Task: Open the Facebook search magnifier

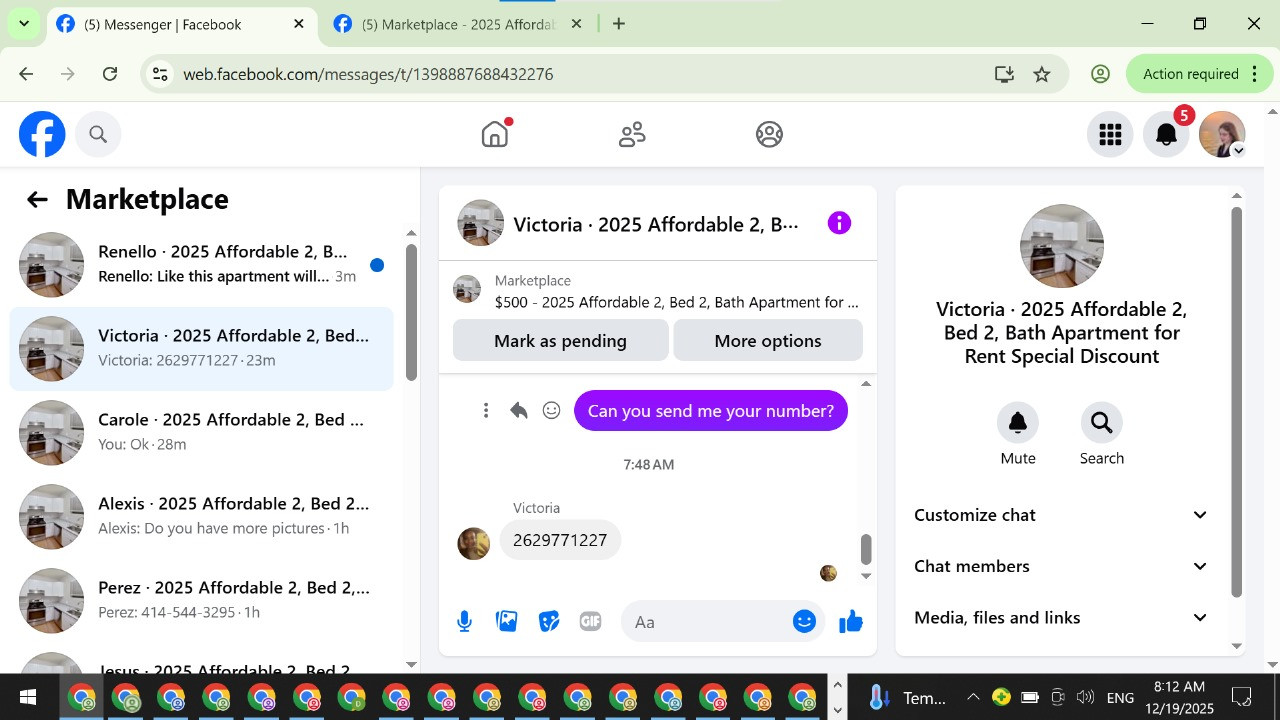Action: click(98, 134)
